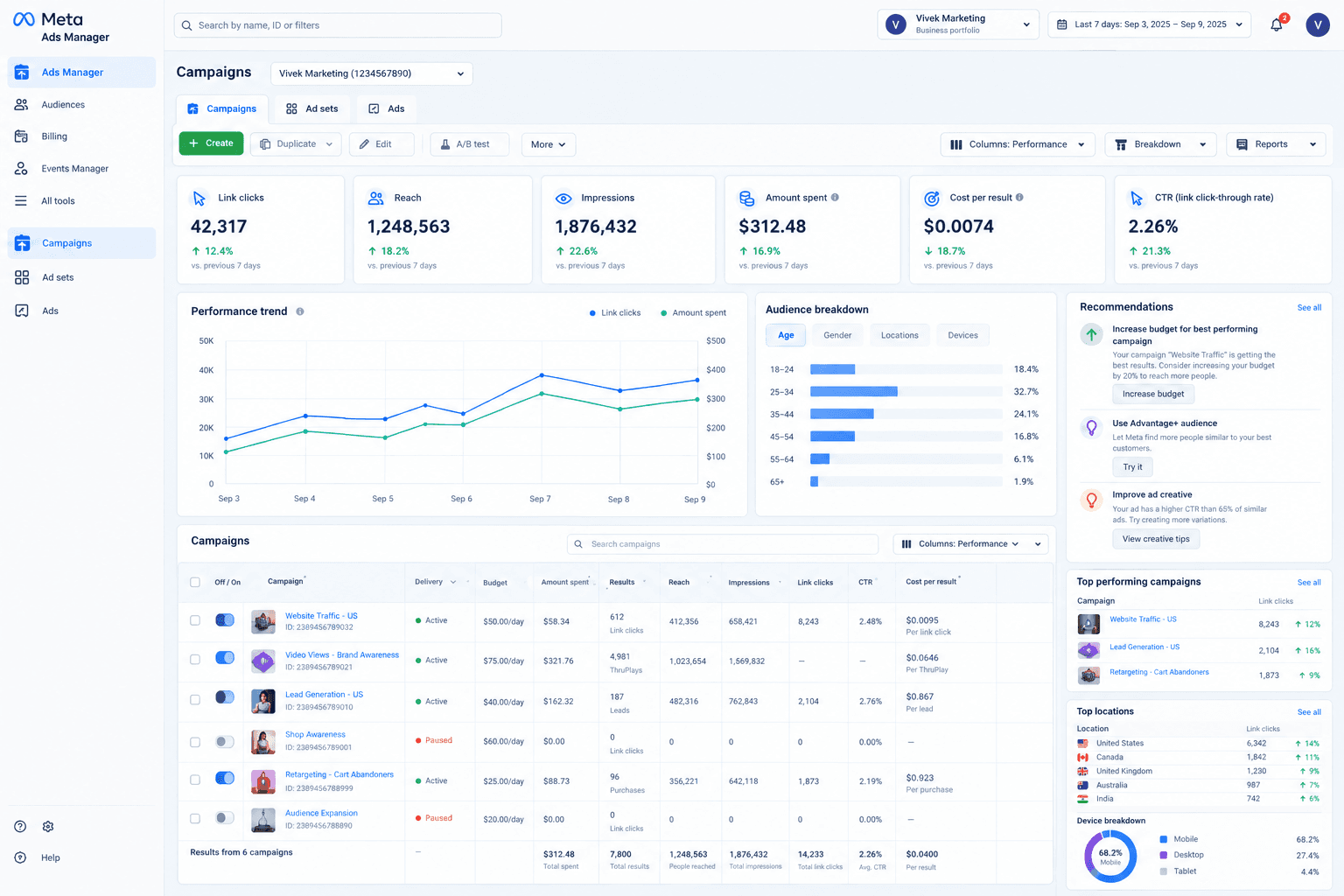Toggle off the Website Traffic - US campaign
This screenshot has height=896, width=1344.
225,619
